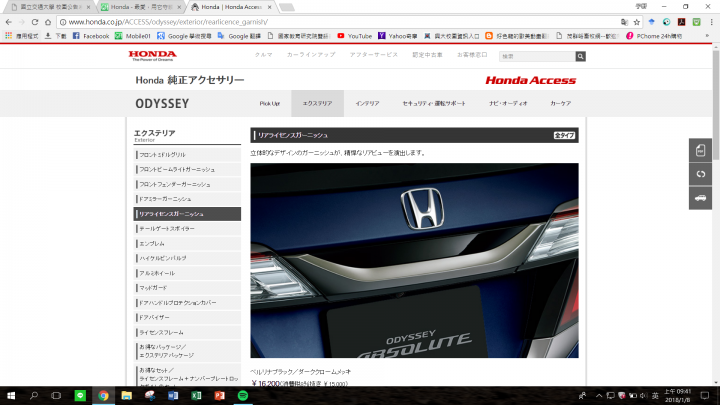Open Task View from taskbar
Image resolution: width=720 pixels, height=405 pixels.
pyautogui.click(x=56, y=395)
